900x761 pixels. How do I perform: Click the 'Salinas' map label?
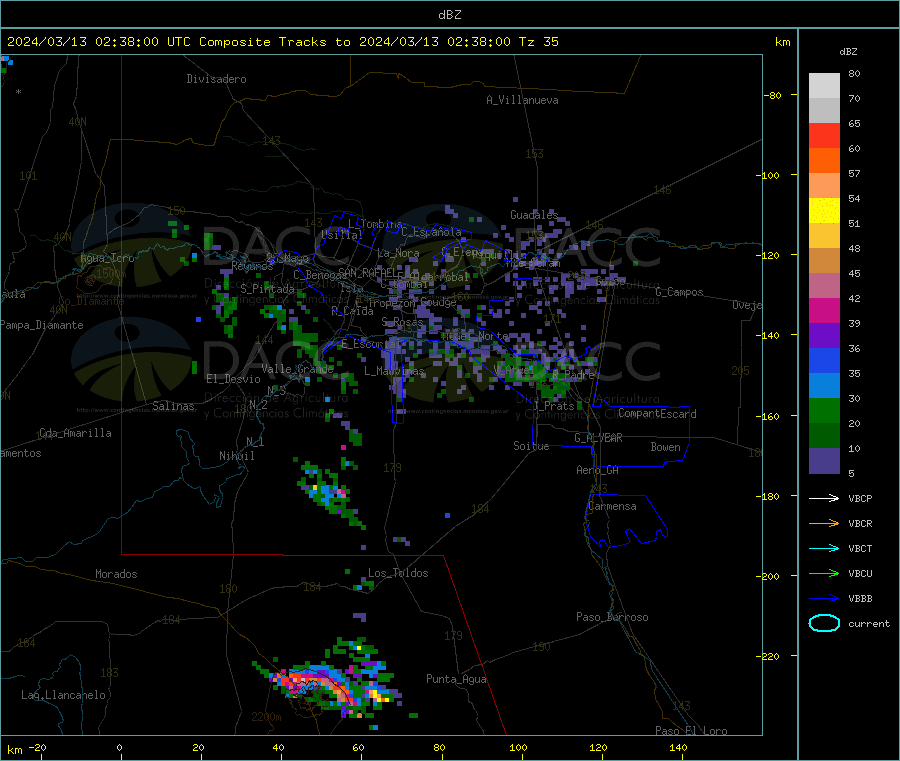(173, 406)
